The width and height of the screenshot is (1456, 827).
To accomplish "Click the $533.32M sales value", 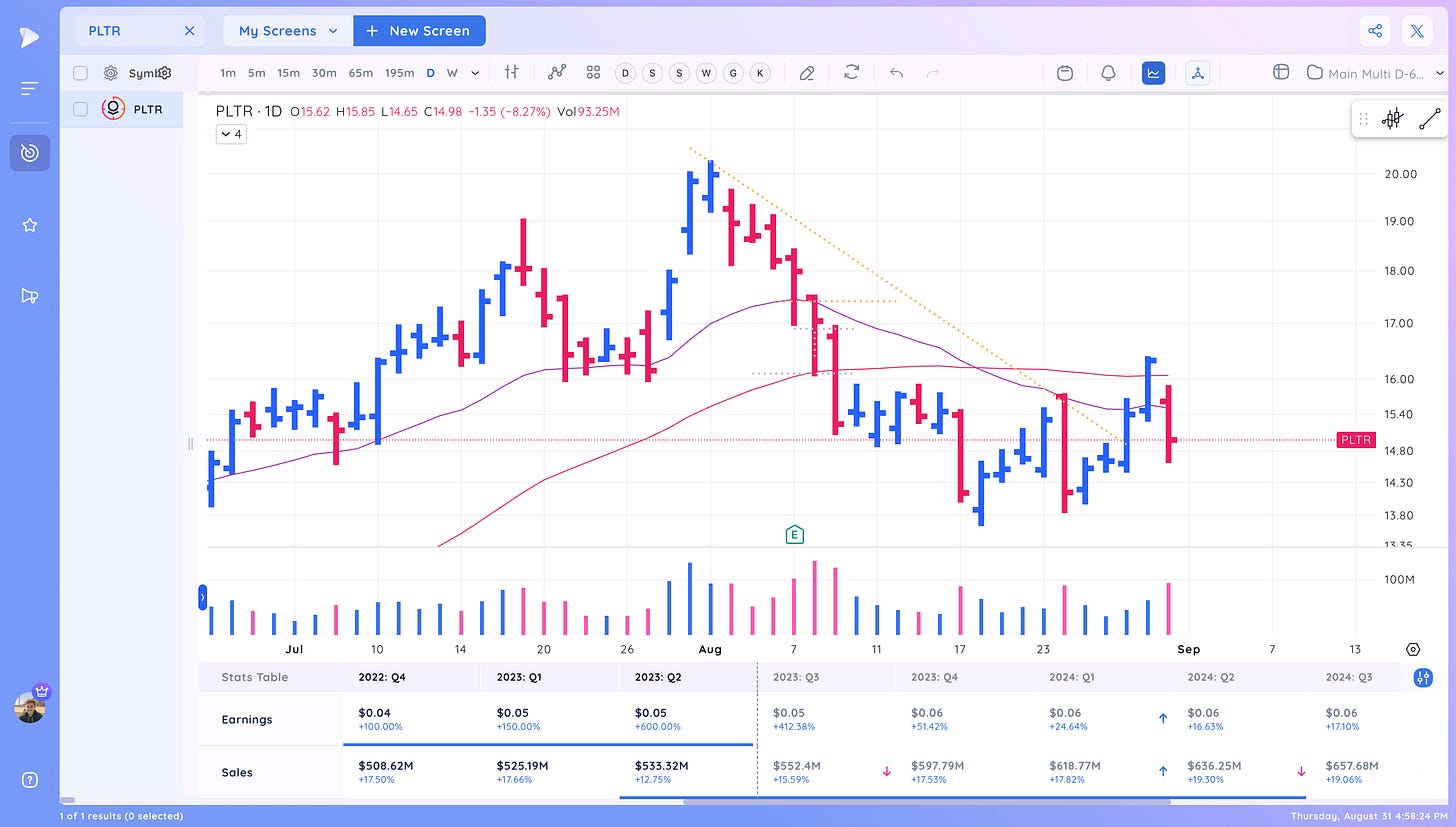I will click(x=662, y=765).
